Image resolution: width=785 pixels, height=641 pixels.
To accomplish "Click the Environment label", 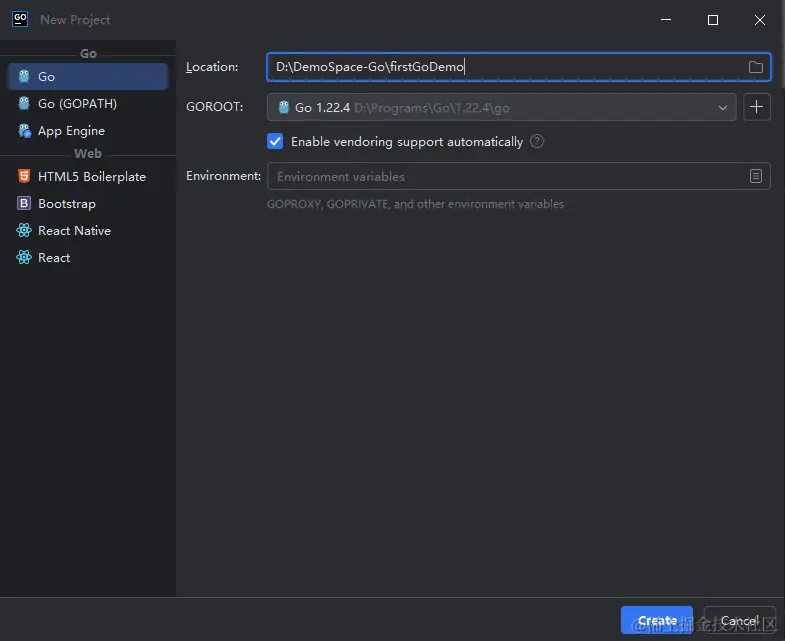I will 223,176.
